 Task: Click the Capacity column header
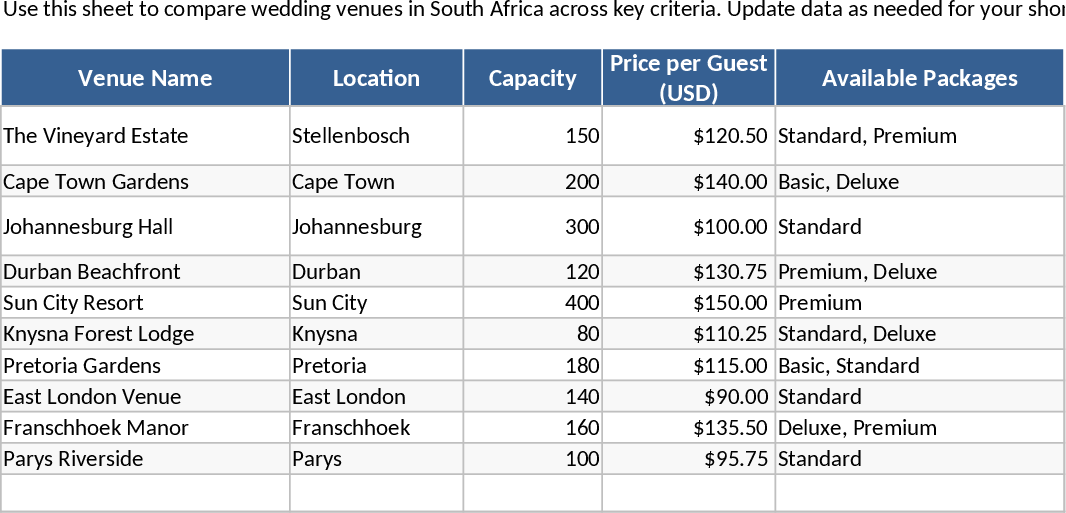(532, 78)
